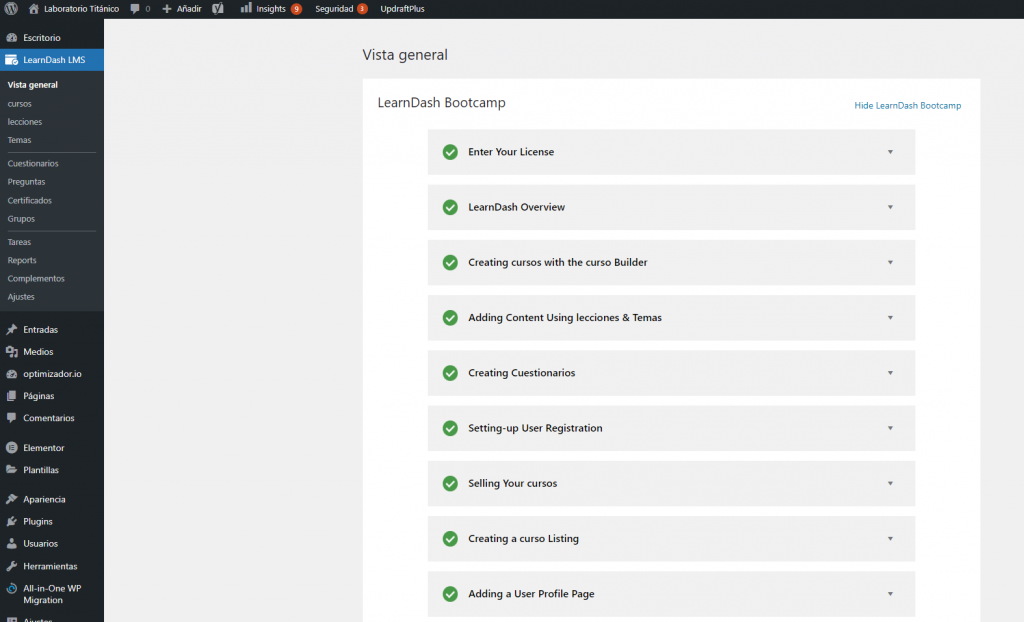Open the Complementos submenu item
The image size is (1024, 622).
[36, 278]
